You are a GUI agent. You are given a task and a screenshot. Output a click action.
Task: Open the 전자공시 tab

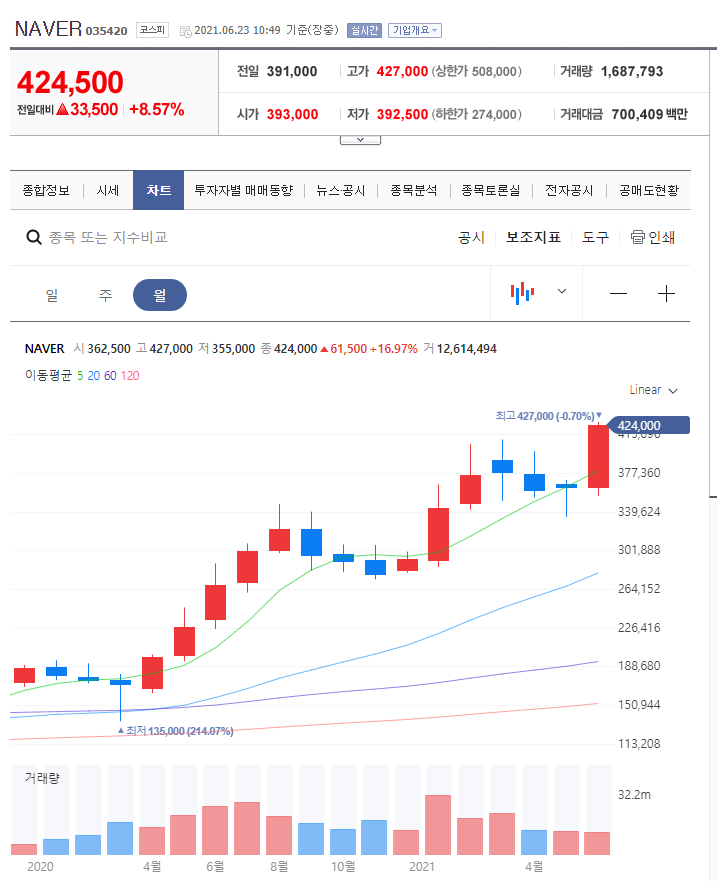click(x=569, y=190)
